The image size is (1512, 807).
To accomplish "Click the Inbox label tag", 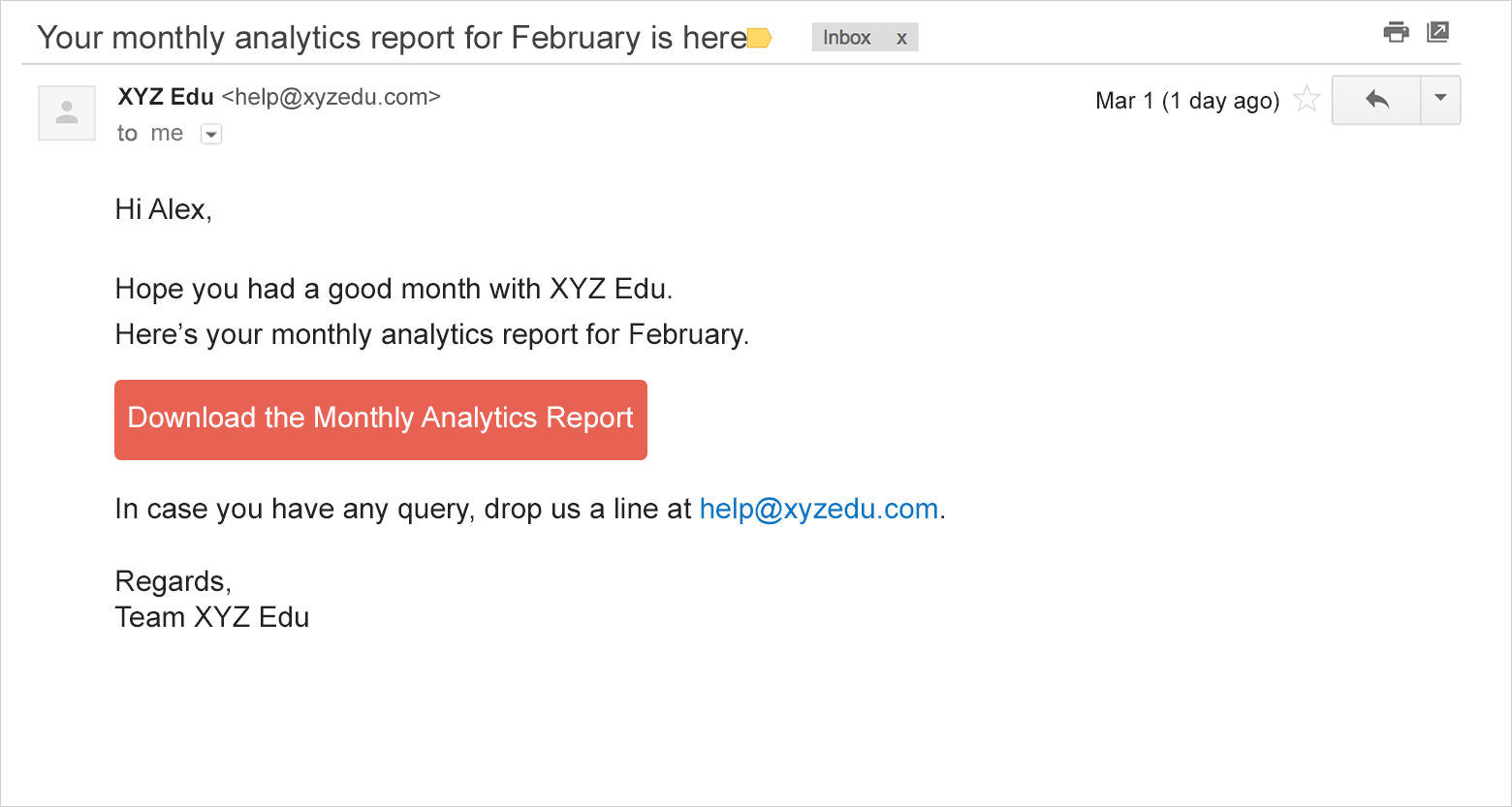I will tap(846, 38).
